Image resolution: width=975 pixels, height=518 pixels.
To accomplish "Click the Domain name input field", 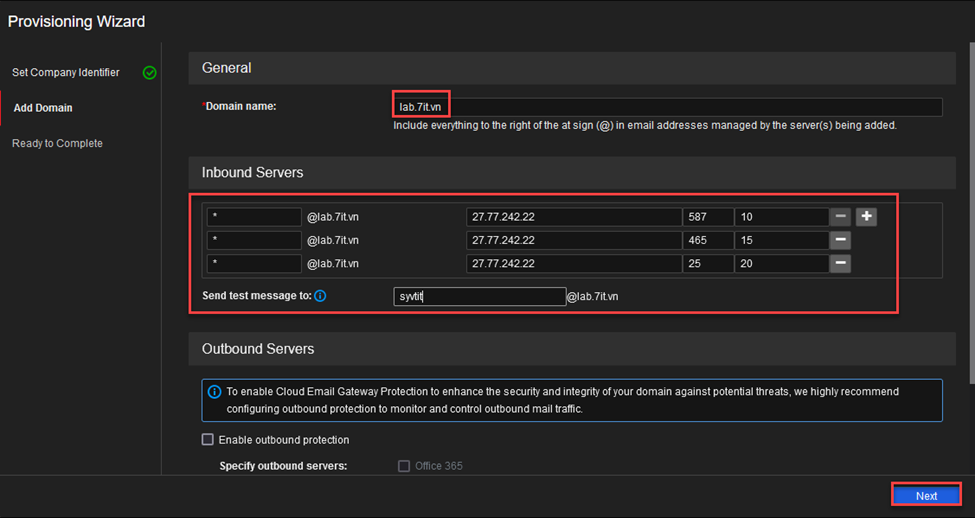I will click(668, 107).
